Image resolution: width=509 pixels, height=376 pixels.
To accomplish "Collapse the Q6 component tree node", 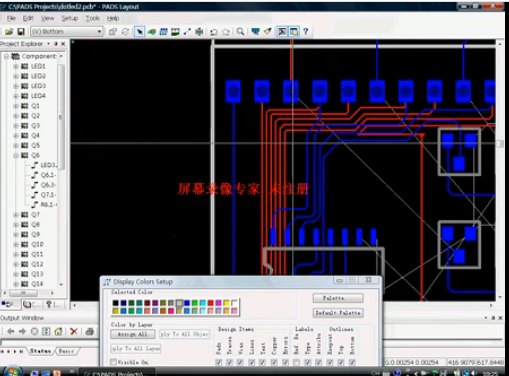I will 16,155.
